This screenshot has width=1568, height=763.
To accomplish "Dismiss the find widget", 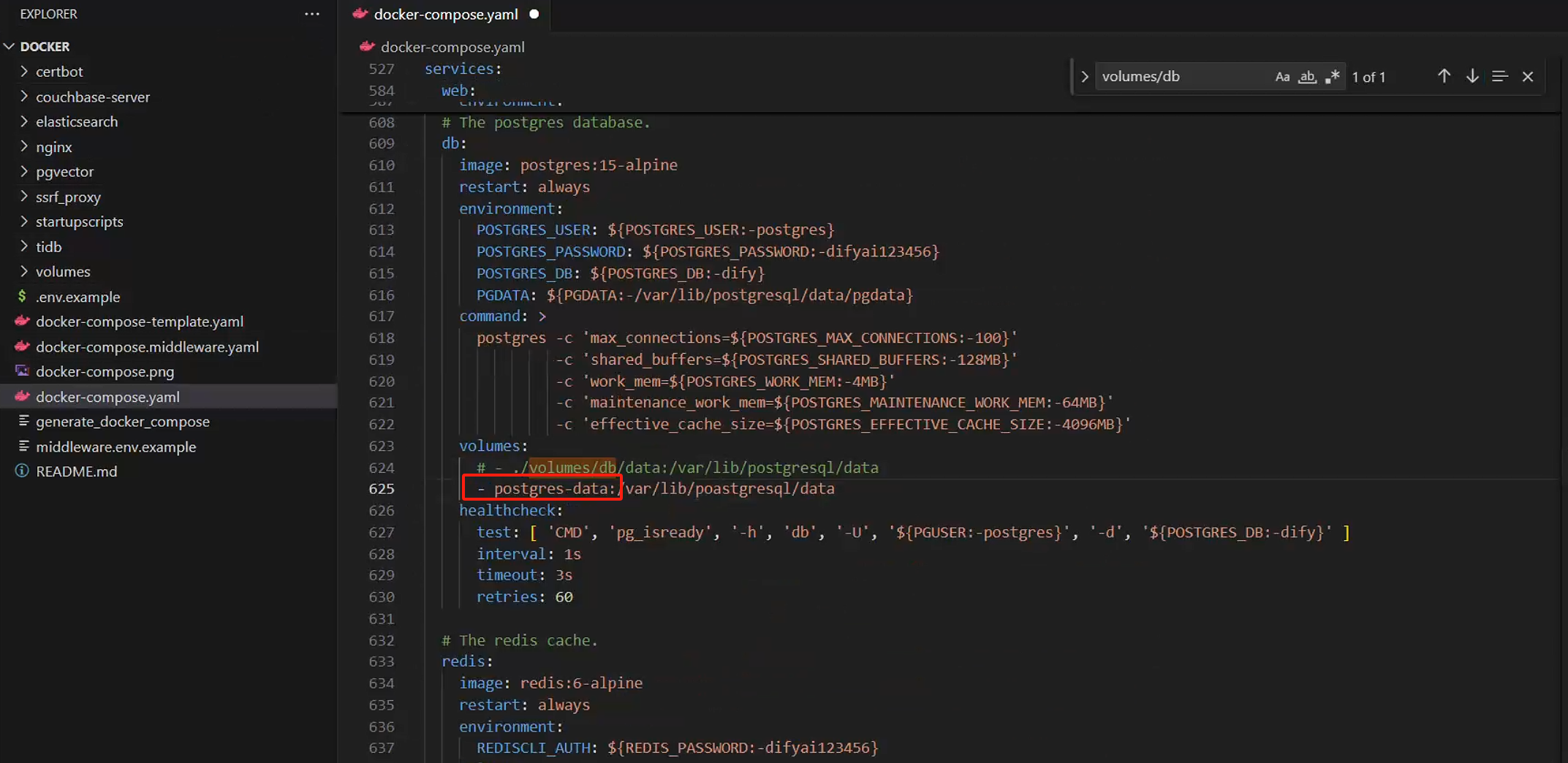I will click(1528, 76).
